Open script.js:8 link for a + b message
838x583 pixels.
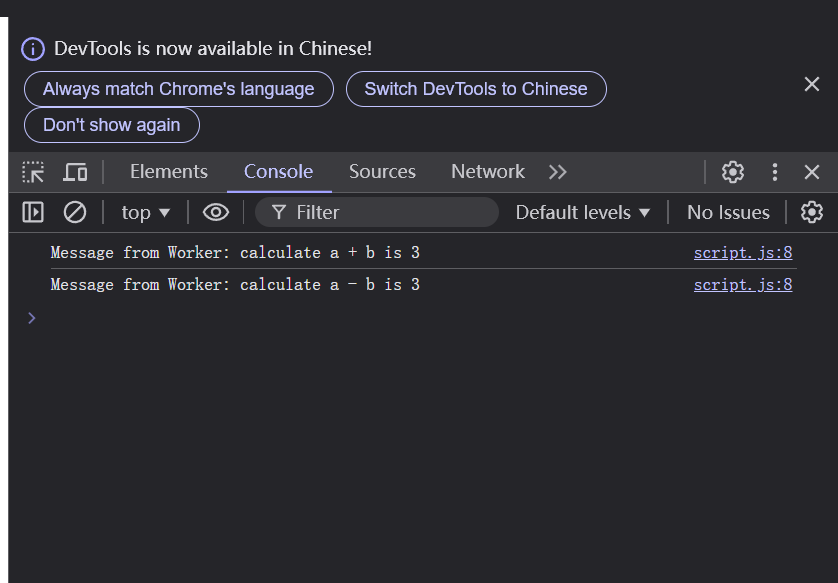pos(743,253)
